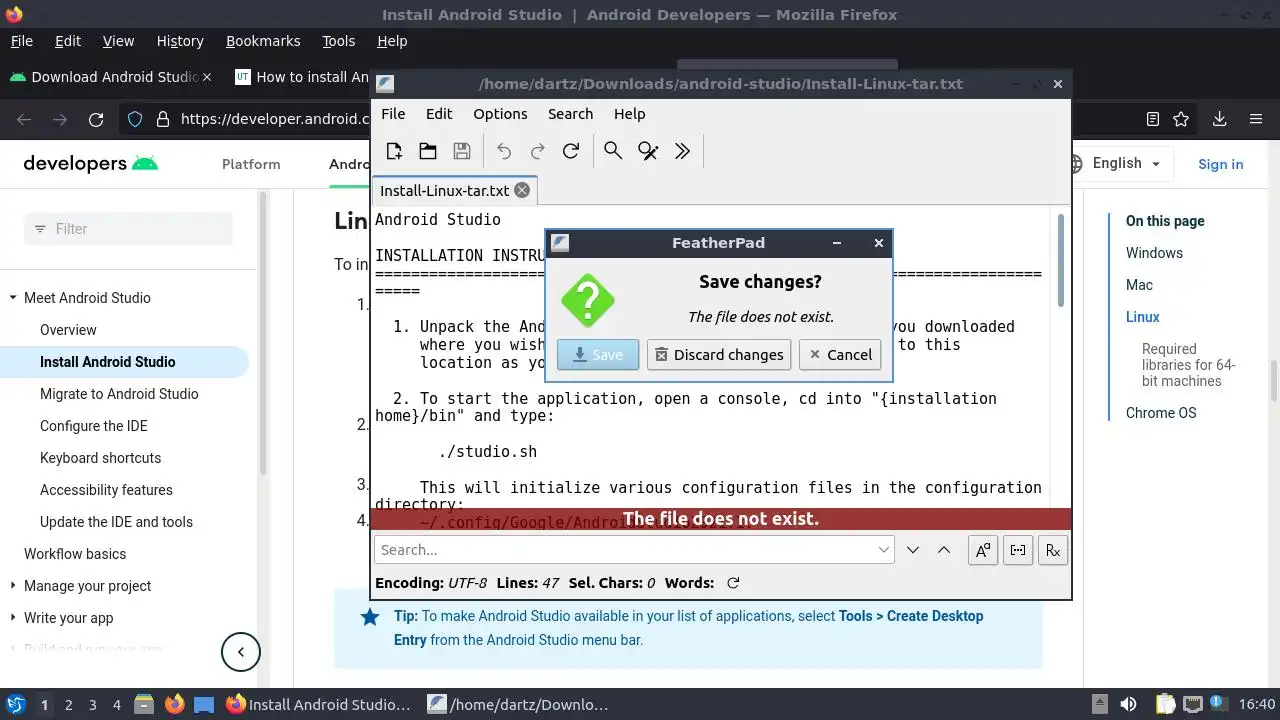Click the Undo arrow in FeatherPad toolbar
Screen dimensions: 1280x720
[504, 151]
